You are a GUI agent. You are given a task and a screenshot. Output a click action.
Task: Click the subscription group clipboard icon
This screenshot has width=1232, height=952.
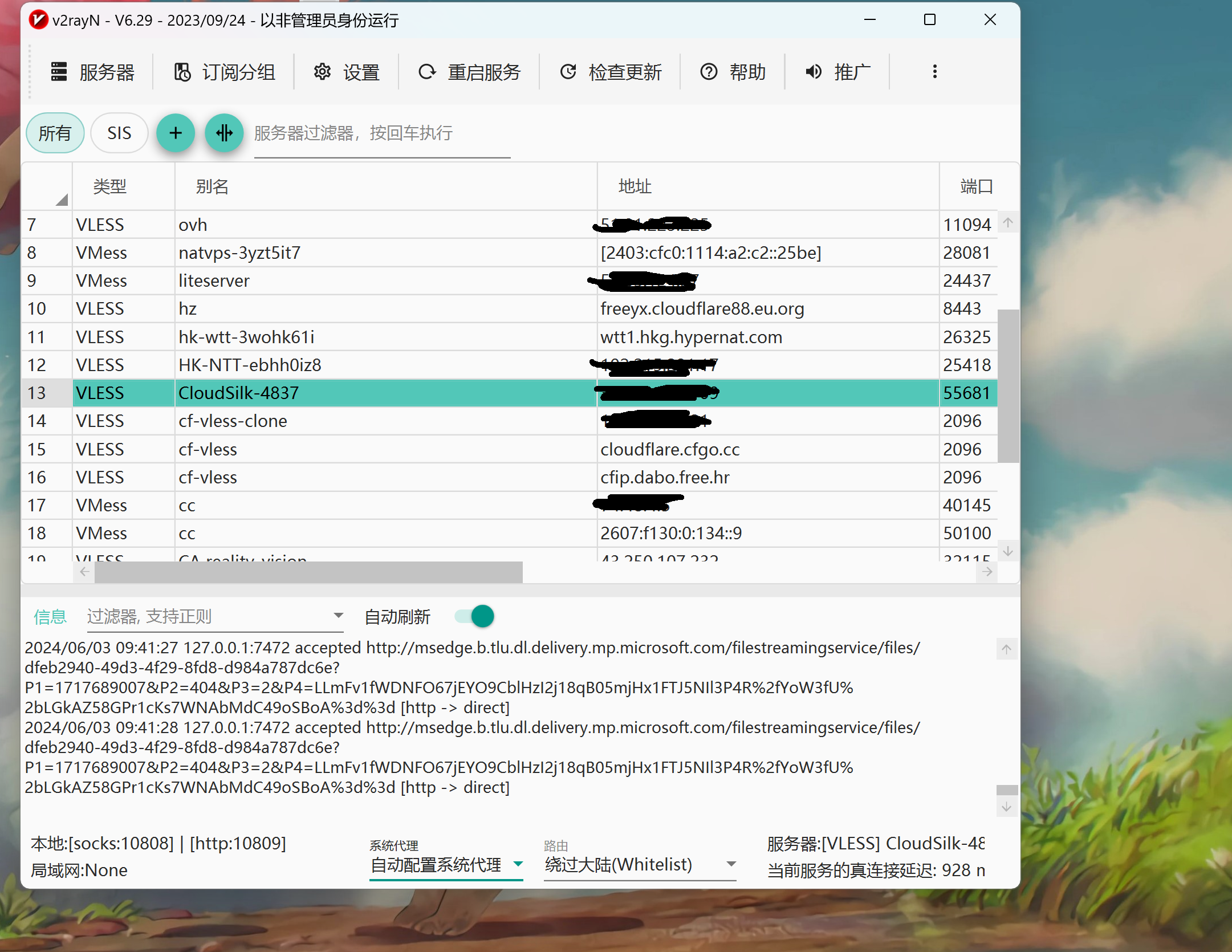182,72
